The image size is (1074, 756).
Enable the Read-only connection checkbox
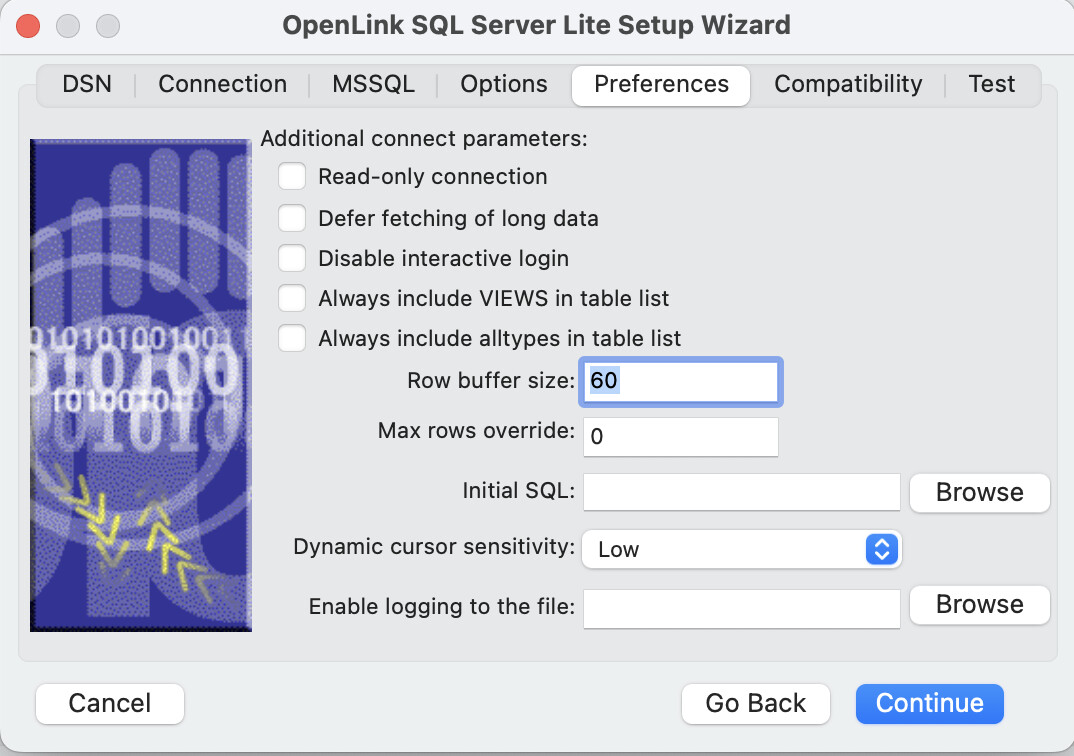click(292, 177)
